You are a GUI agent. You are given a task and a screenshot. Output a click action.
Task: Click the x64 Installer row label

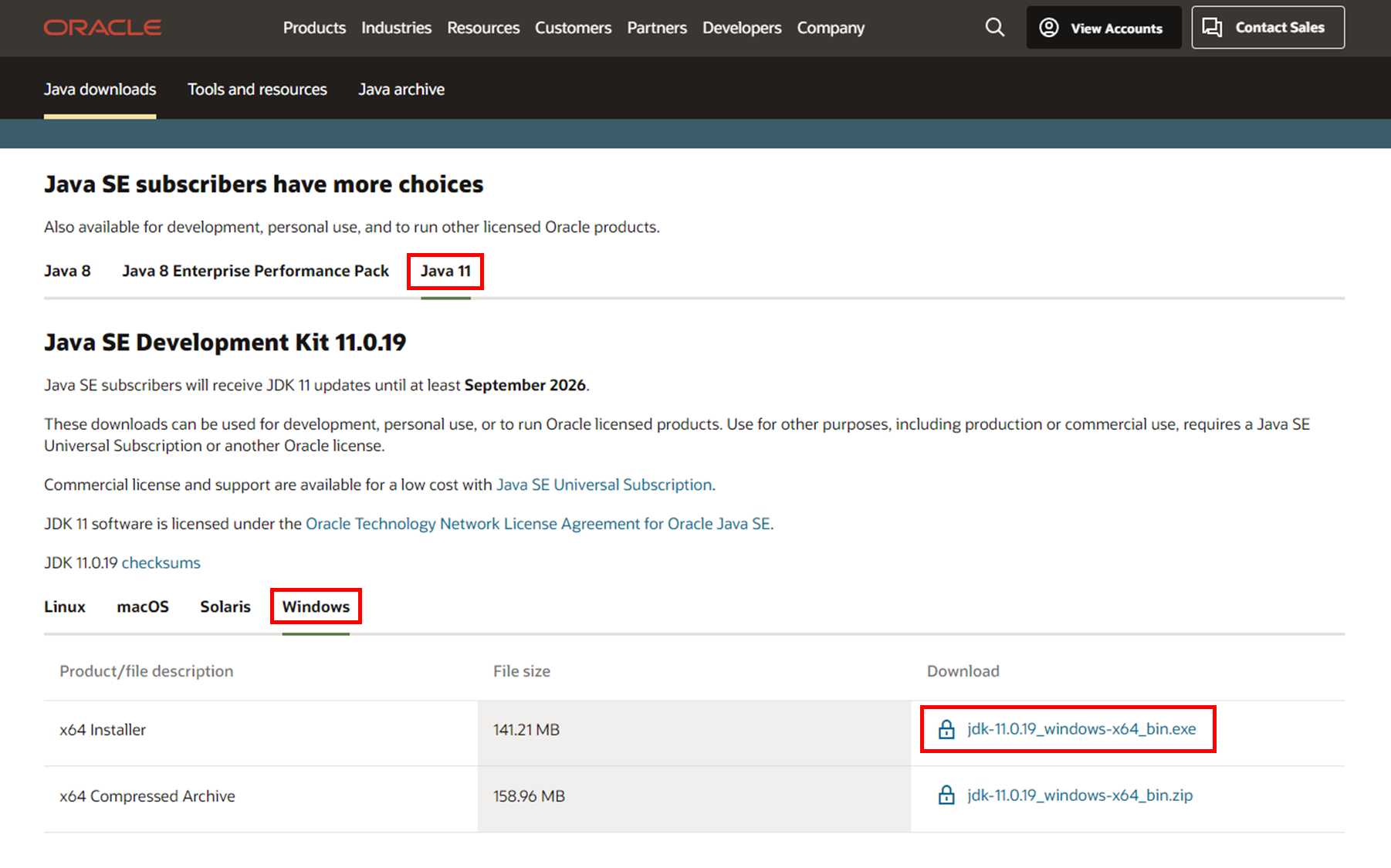103,729
